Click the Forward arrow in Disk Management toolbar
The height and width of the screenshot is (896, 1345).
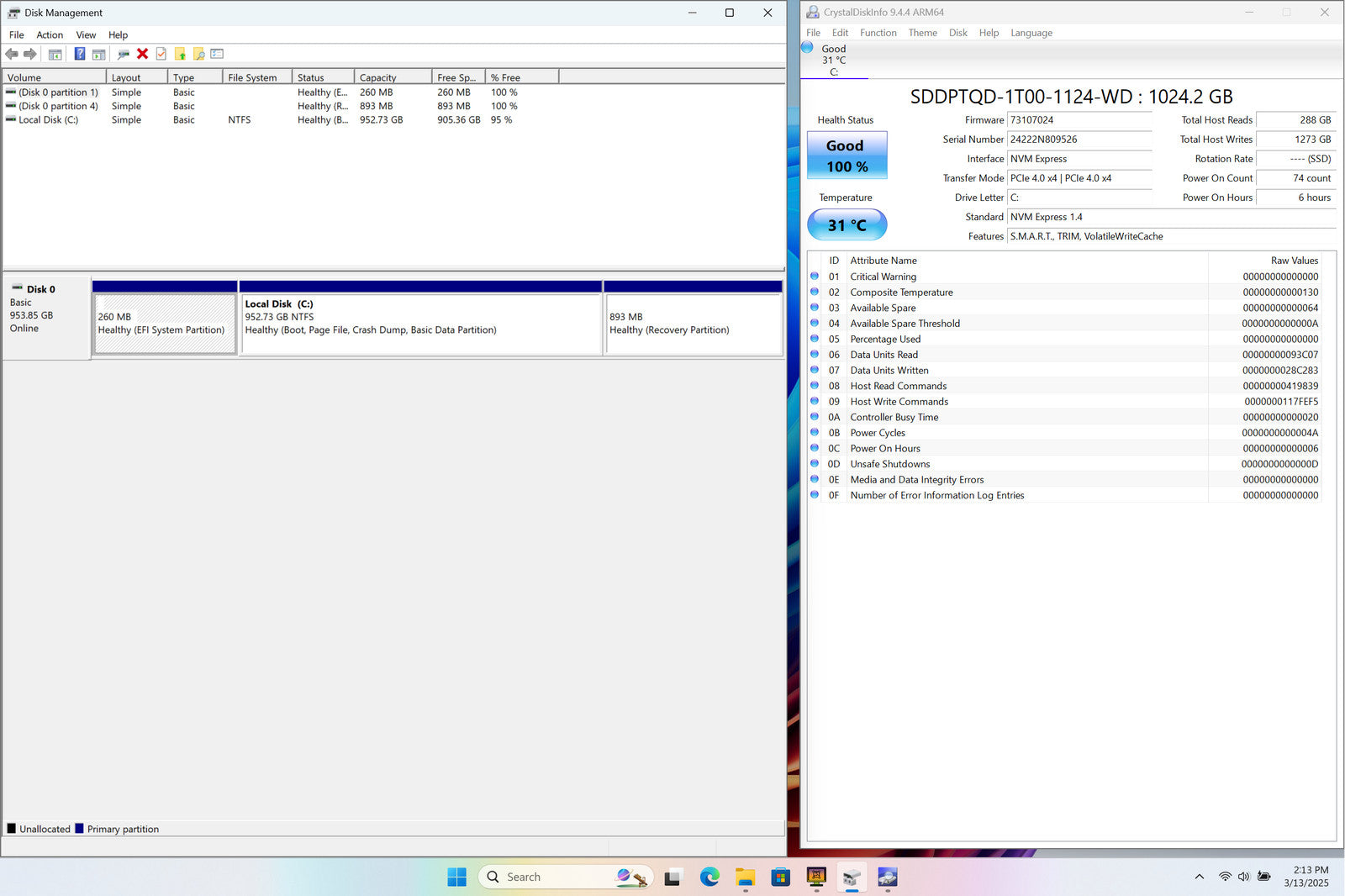click(30, 54)
